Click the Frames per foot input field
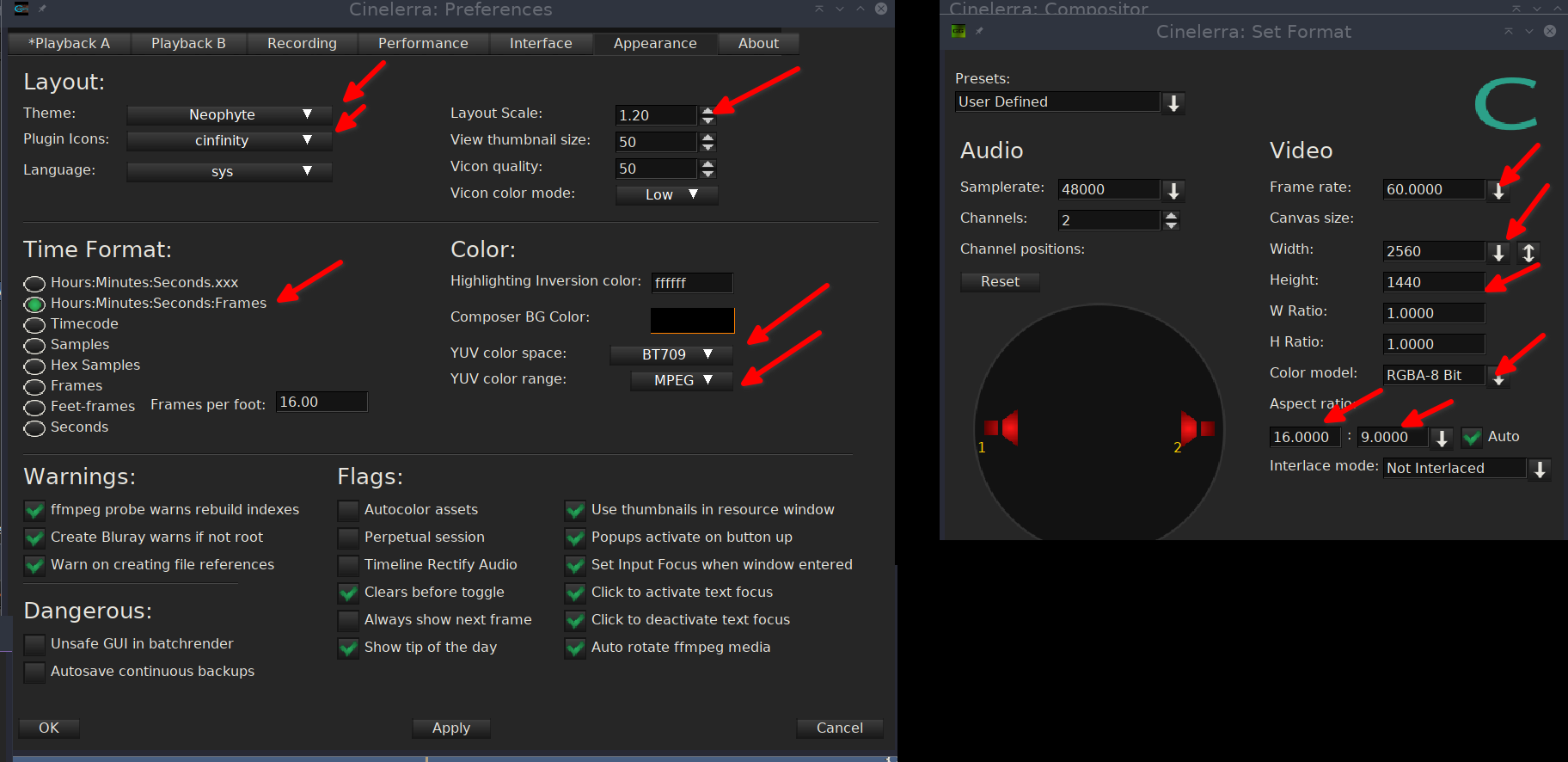The image size is (1568, 762). [x=322, y=402]
